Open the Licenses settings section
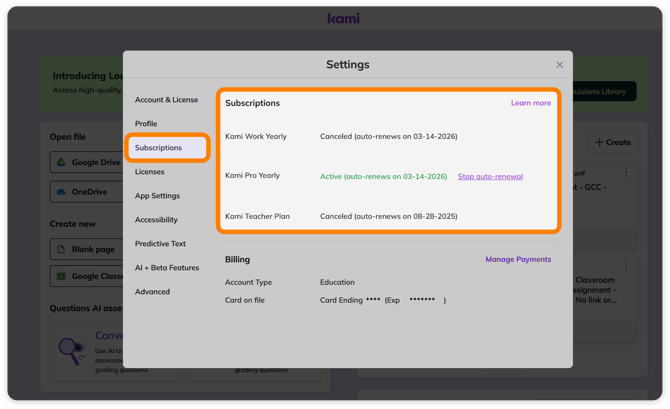 [150, 171]
